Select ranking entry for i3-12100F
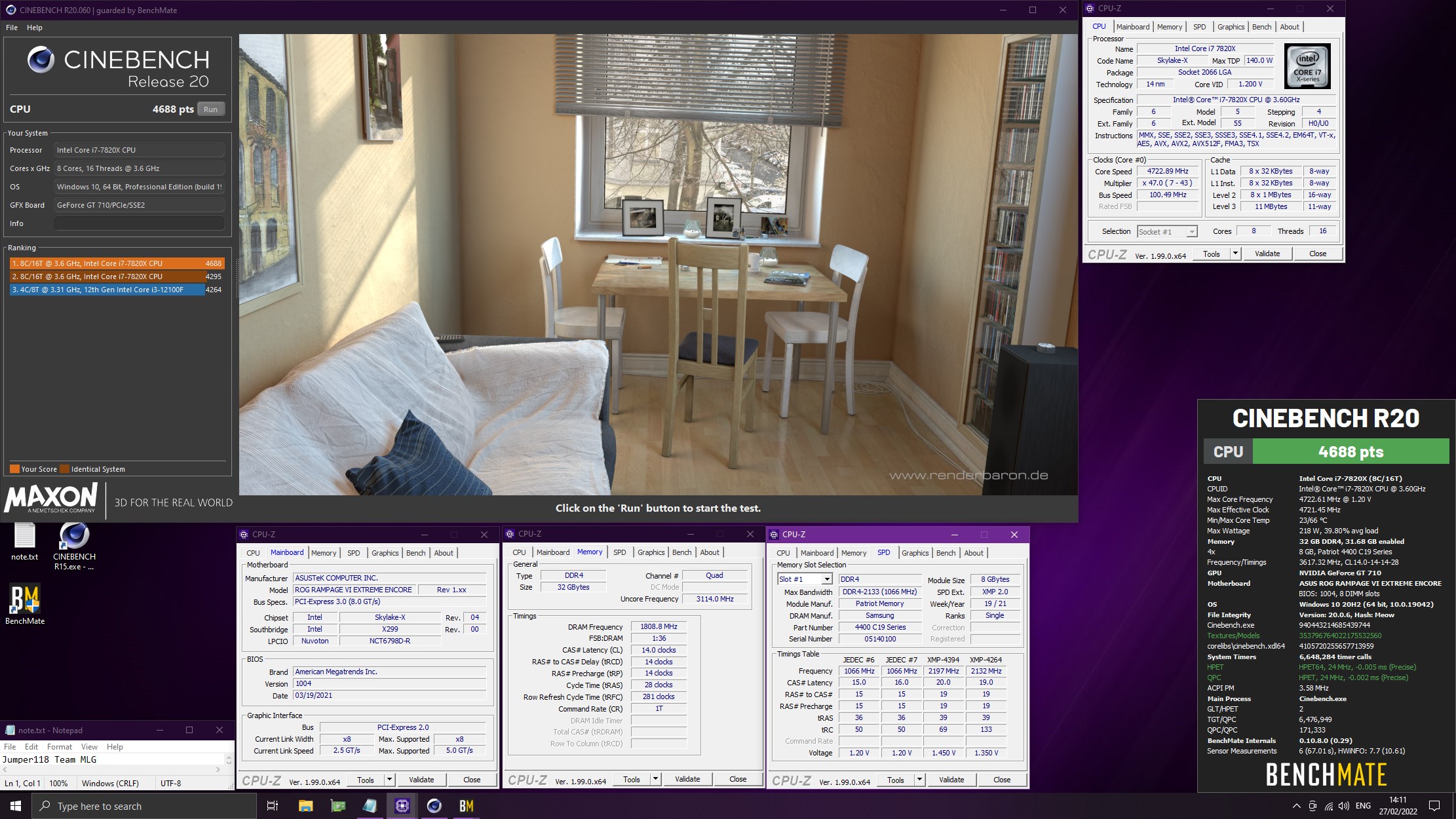1456x819 pixels. pyautogui.click(x=117, y=290)
